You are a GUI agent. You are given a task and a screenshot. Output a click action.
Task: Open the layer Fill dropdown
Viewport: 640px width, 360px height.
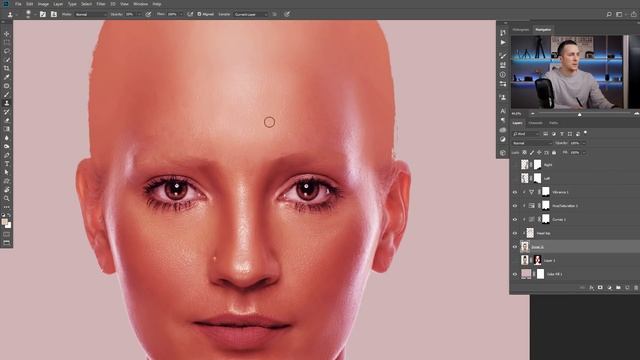(x=584, y=153)
